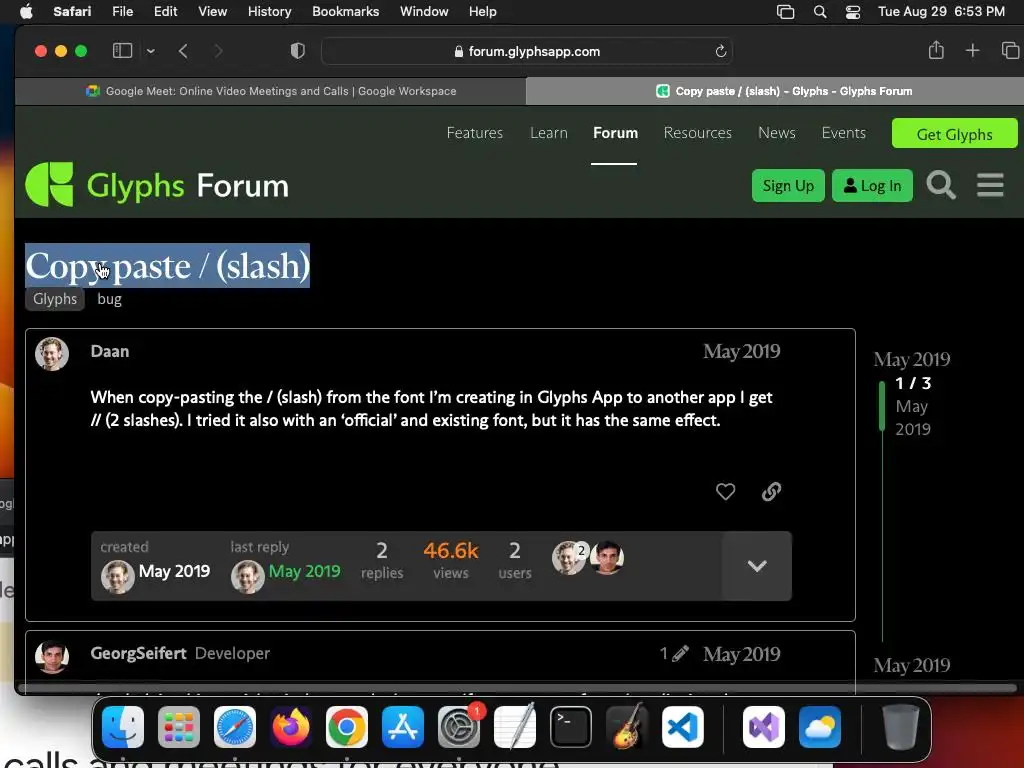Open the Bookmarks menu

345,11
